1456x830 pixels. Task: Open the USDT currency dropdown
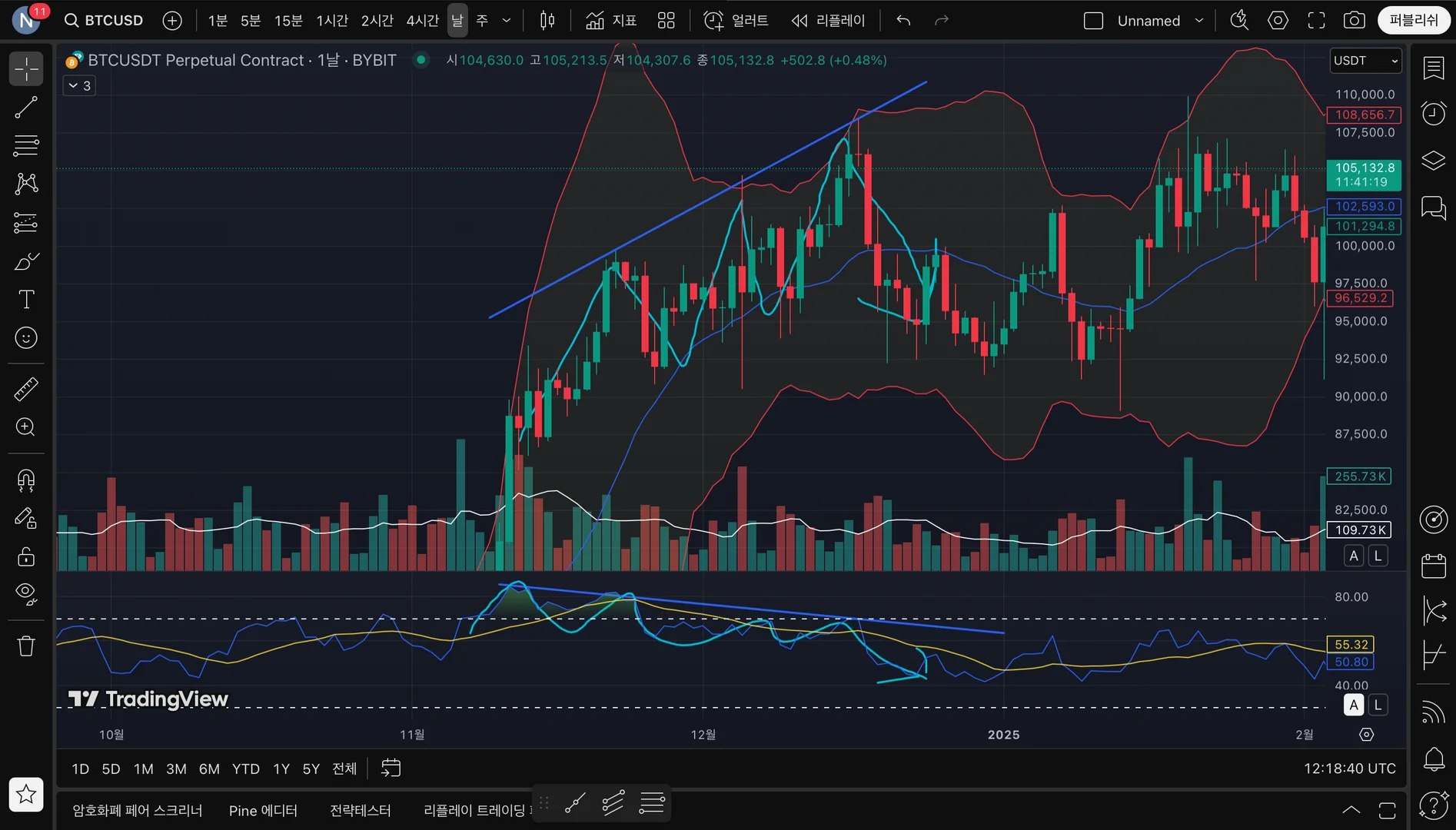(1365, 61)
